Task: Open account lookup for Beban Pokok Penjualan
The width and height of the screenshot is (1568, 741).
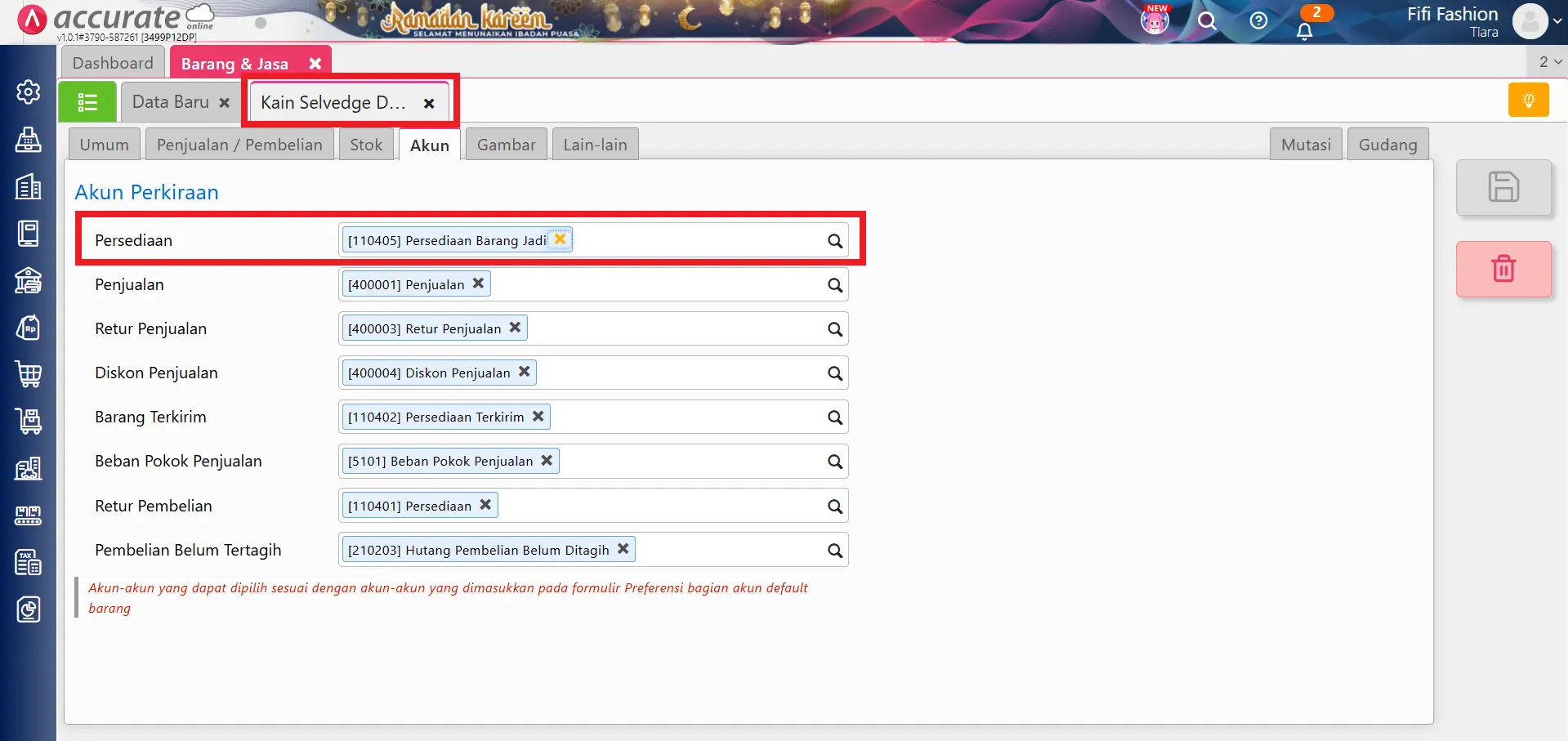Action: [x=834, y=462]
